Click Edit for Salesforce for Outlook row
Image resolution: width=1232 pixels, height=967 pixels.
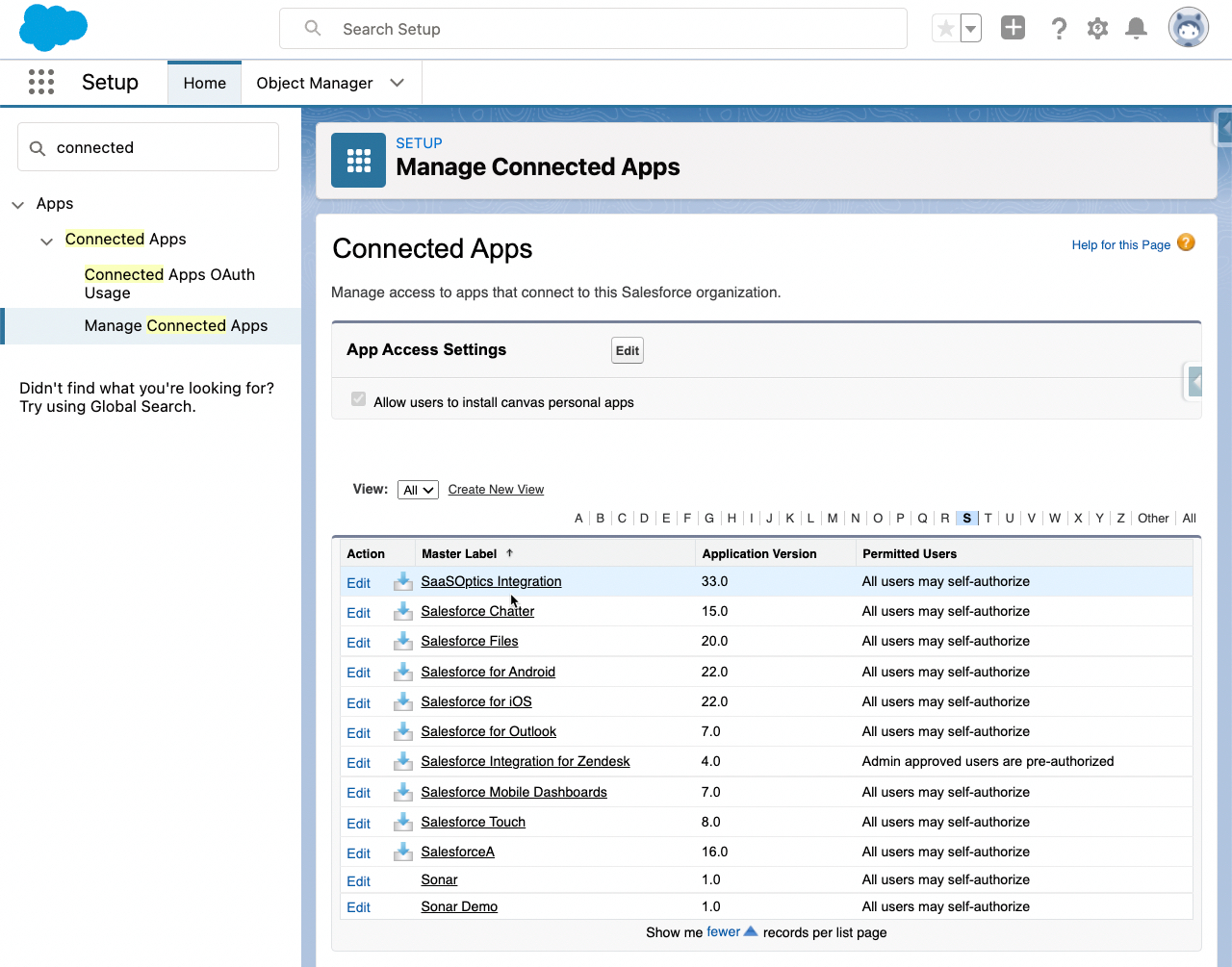pyautogui.click(x=358, y=733)
